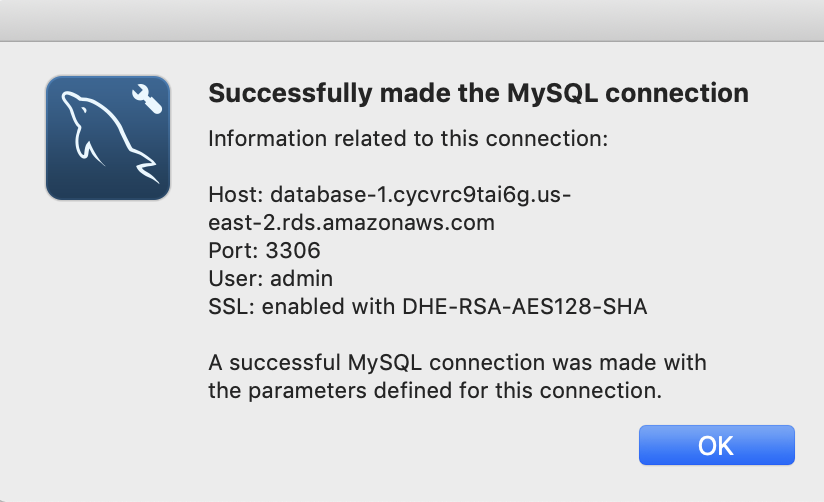824x502 pixels.
Task: Click the MySQL Workbench dolphin icon
Action: tap(108, 138)
